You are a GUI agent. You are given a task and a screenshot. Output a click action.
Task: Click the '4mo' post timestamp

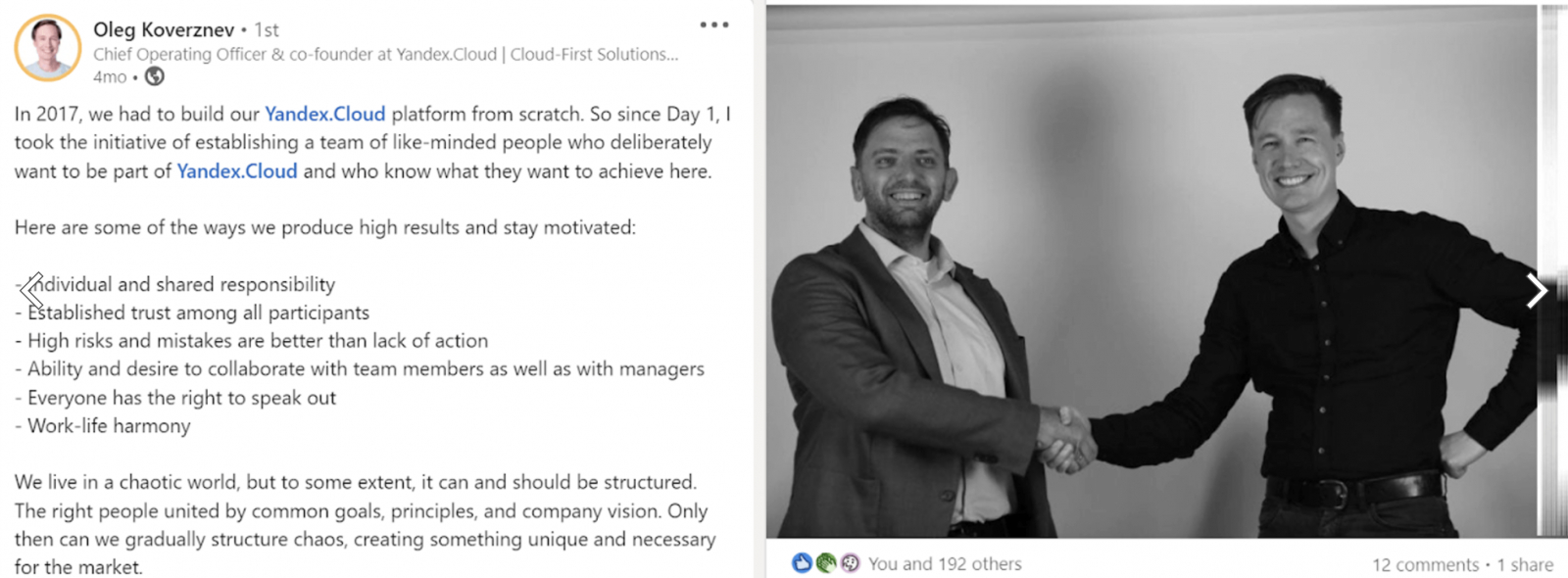(110, 76)
